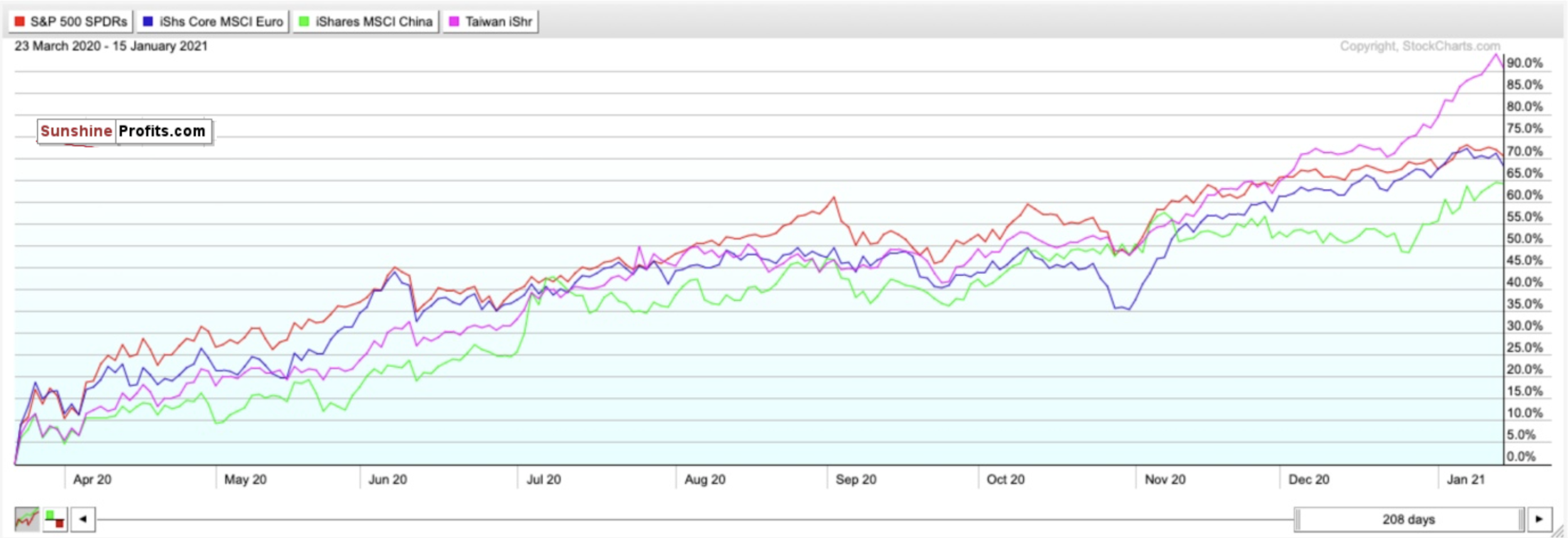This screenshot has height=538, width=1568.
Task: Click the 50.0% axis label
Action: [1525, 238]
